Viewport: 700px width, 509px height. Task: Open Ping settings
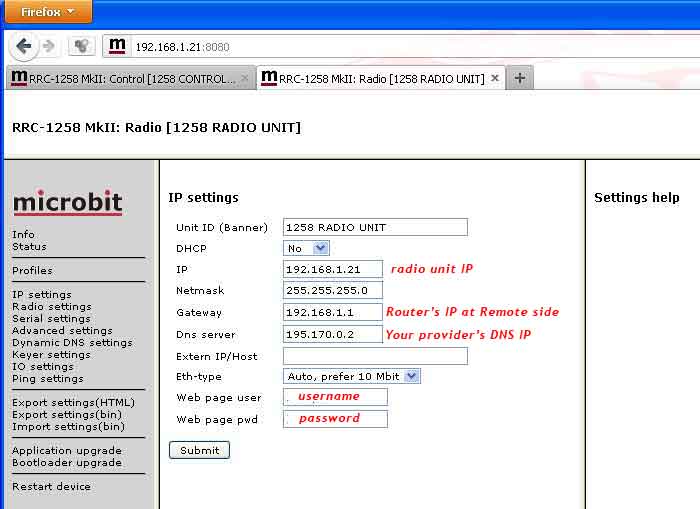tap(48, 379)
